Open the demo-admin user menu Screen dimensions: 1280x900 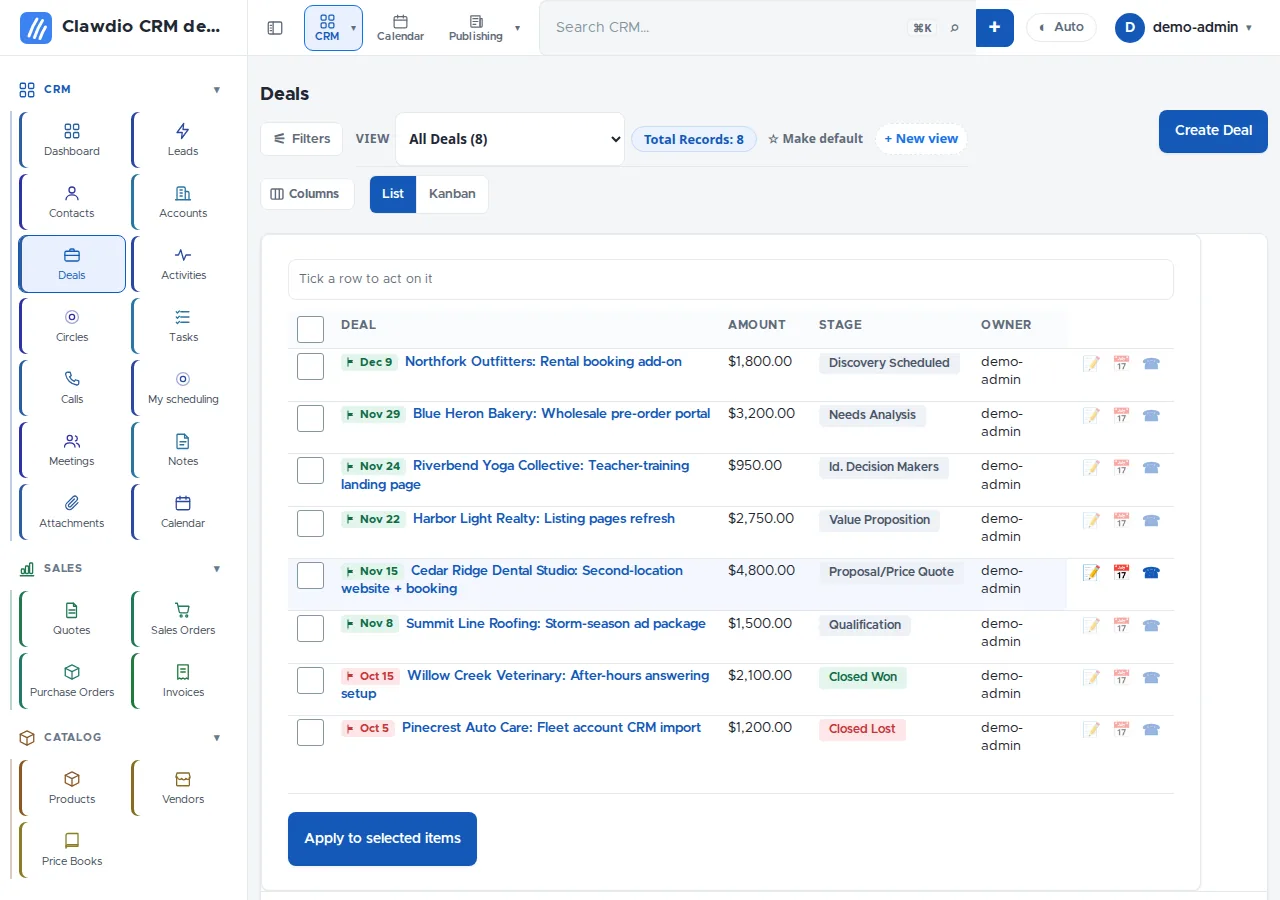[1185, 28]
